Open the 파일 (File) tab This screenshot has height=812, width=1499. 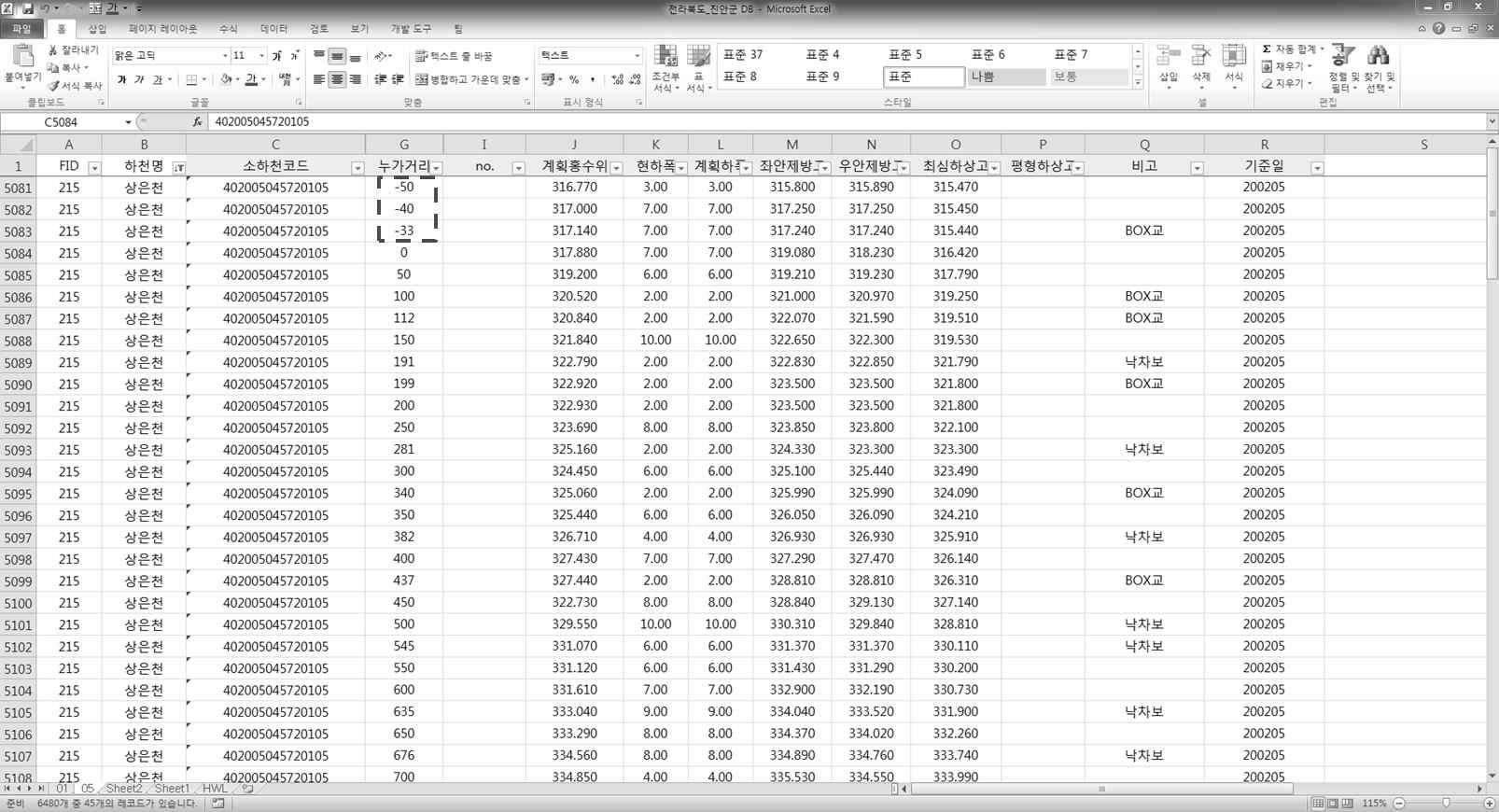[x=21, y=29]
